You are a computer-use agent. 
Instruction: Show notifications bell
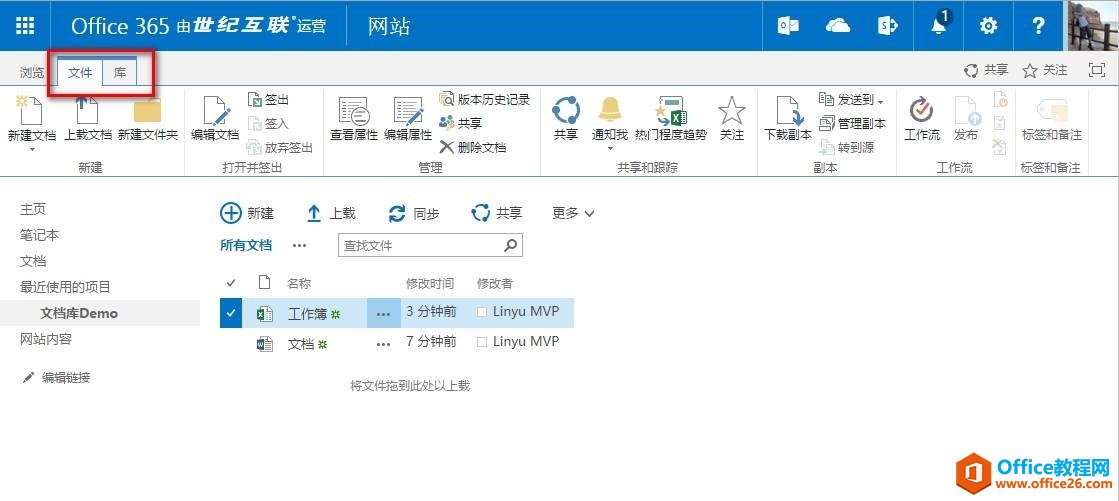(x=939, y=26)
